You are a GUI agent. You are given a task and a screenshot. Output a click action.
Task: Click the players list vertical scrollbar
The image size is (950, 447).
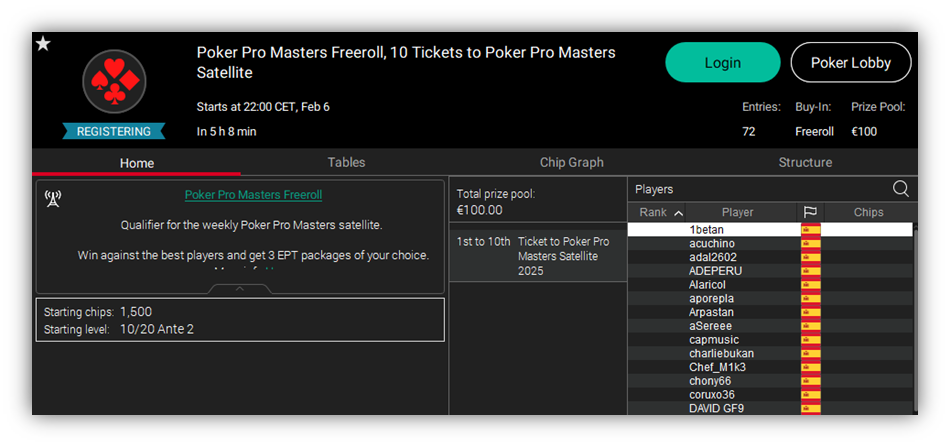[x=915, y=319]
